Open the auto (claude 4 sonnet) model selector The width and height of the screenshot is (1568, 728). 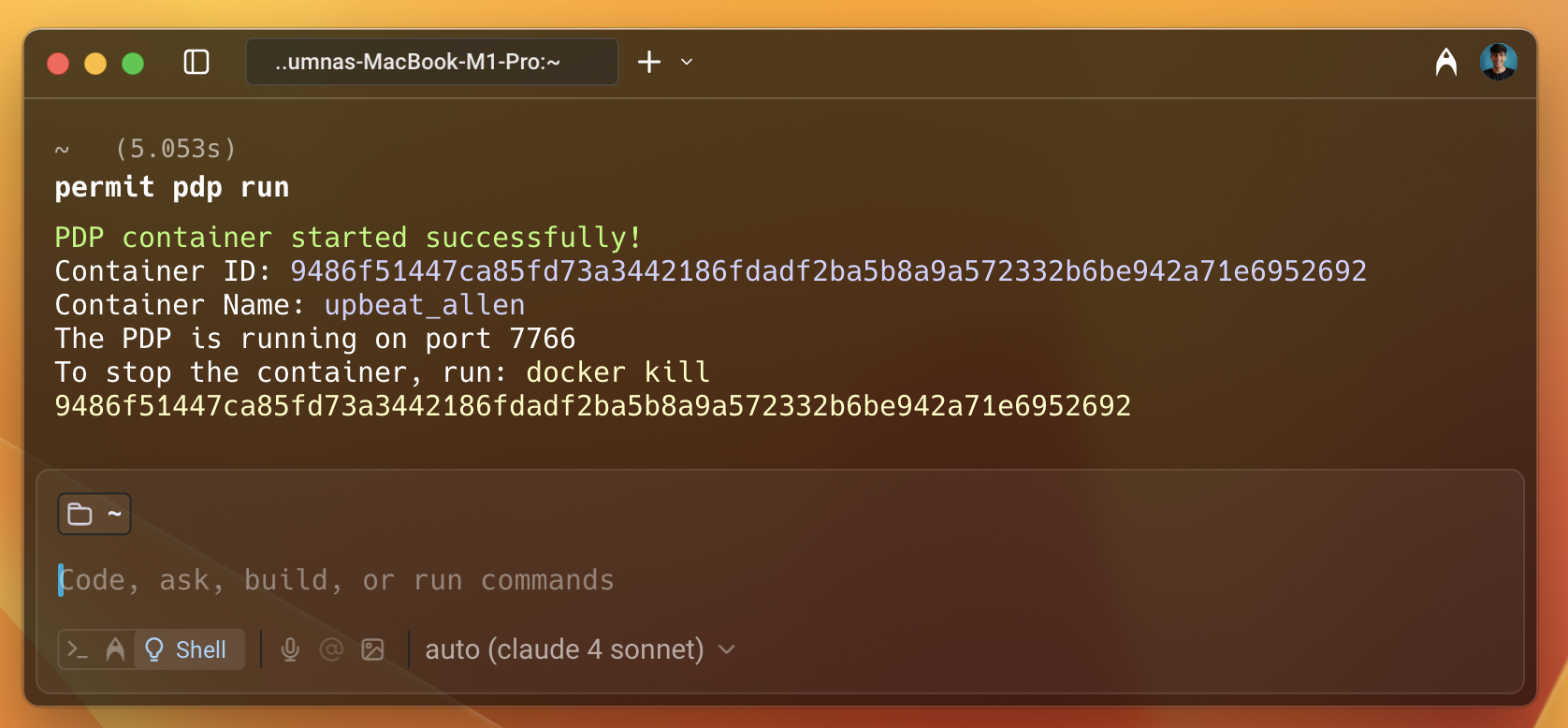[x=564, y=649]
